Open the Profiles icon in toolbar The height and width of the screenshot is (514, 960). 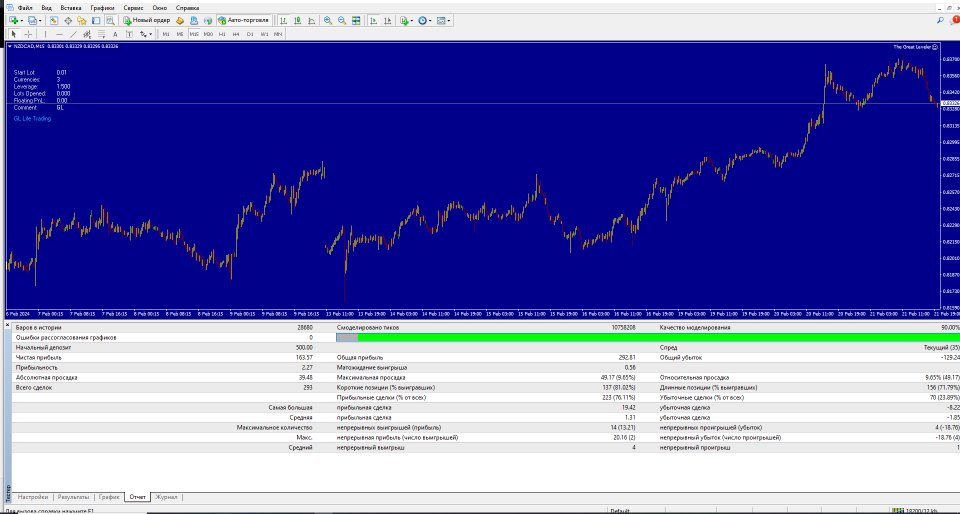click(x=32, y=20)
